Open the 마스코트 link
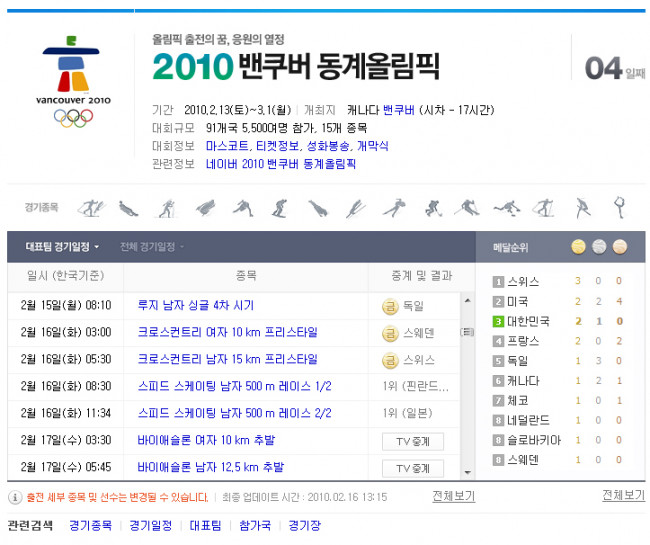This screenshot has height=545, width=650. (x=227, y=146)
